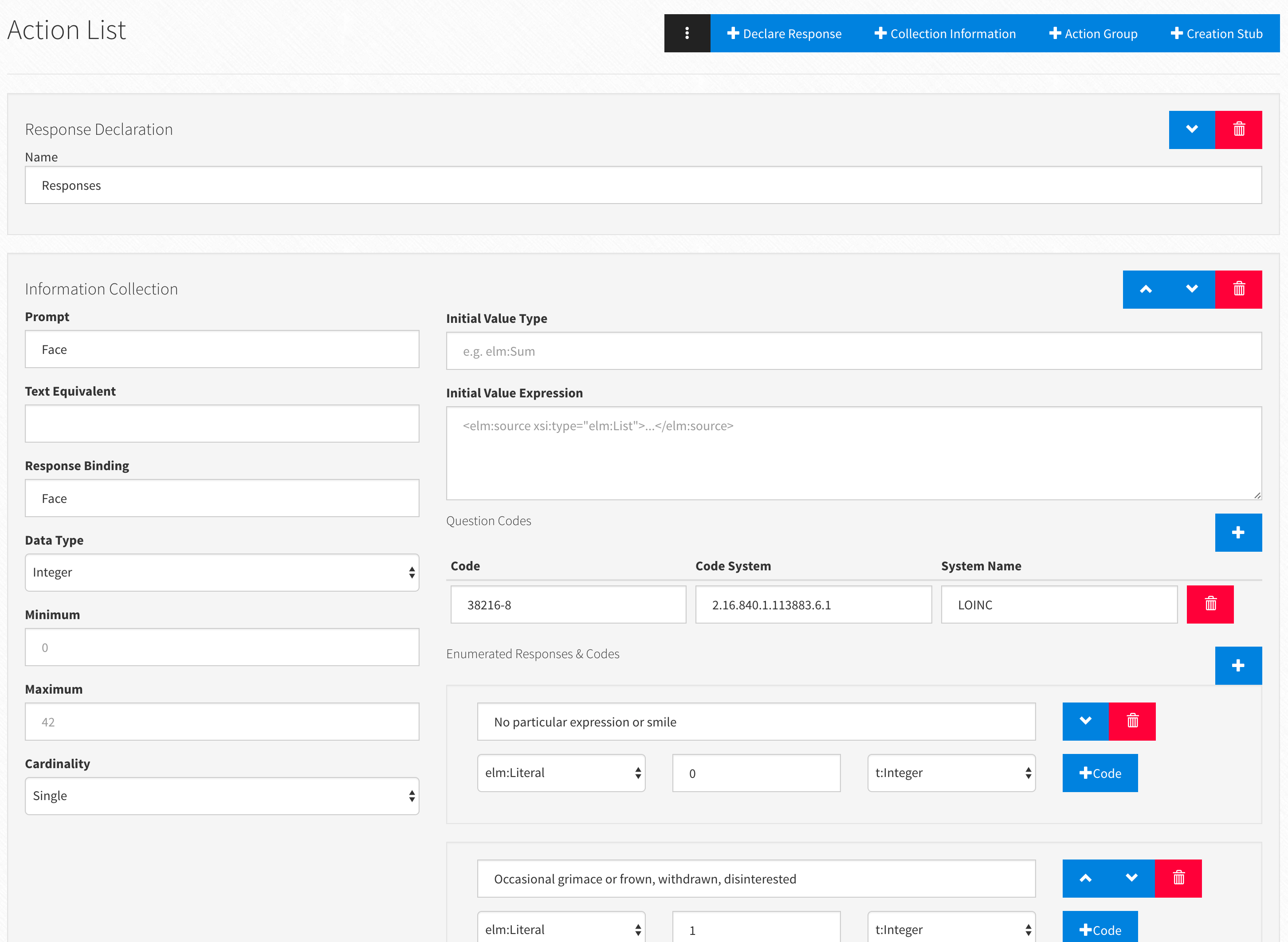Move Information Collection section up

(x=1145, y=289)
